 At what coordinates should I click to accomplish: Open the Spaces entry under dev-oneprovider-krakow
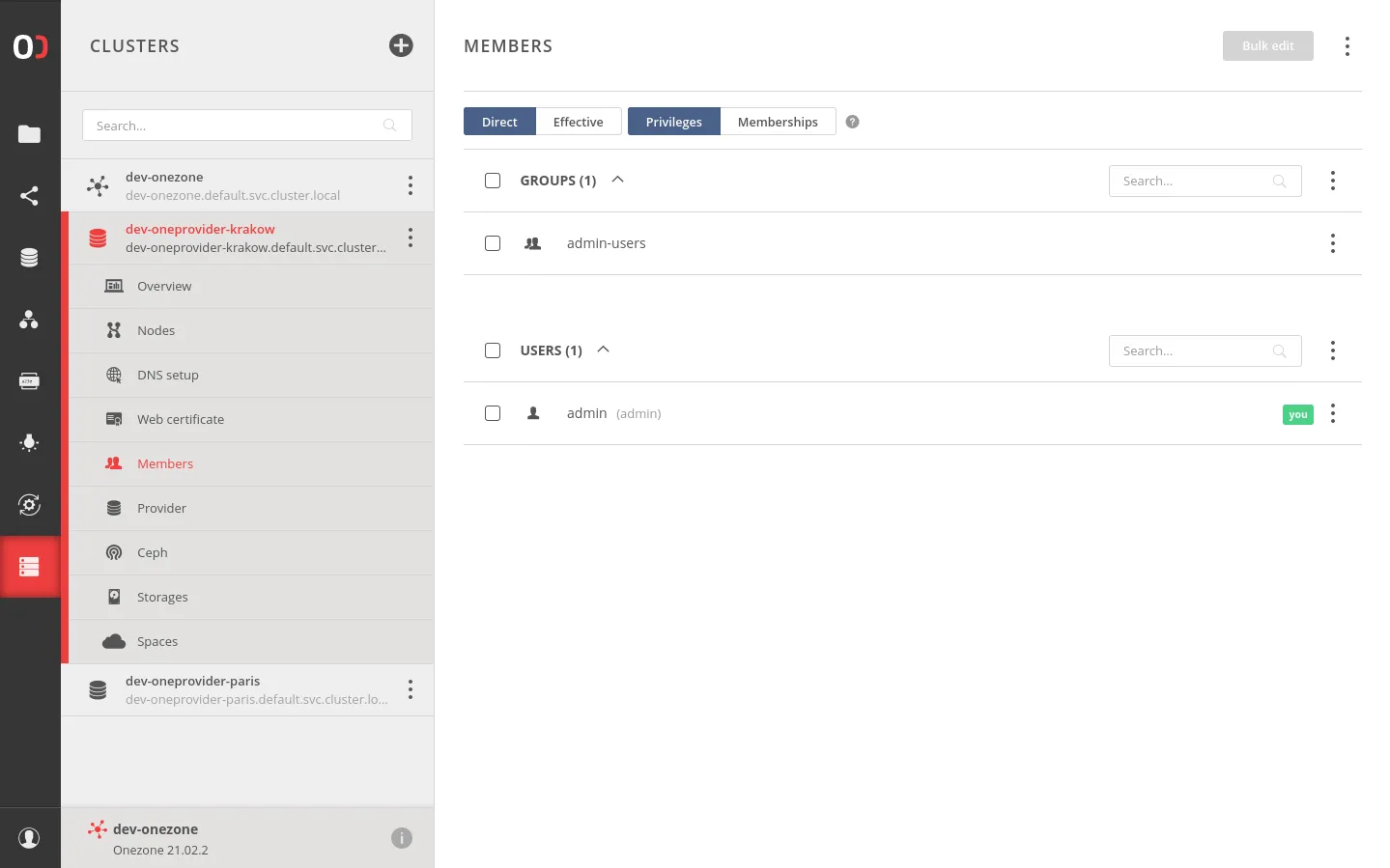pyautogui.click(x=156, y=641)
